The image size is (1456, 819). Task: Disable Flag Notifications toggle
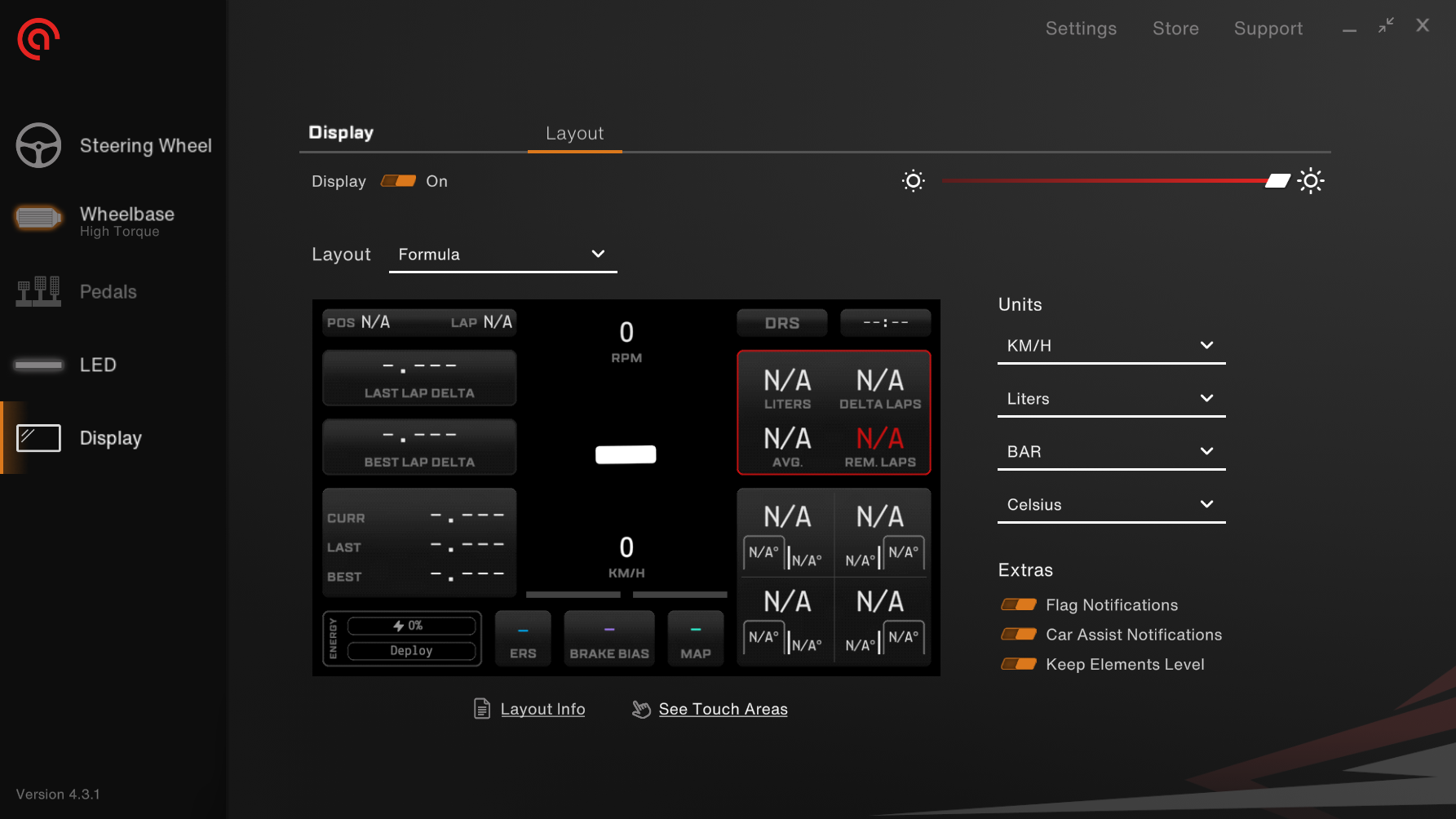coord(1018,604)
